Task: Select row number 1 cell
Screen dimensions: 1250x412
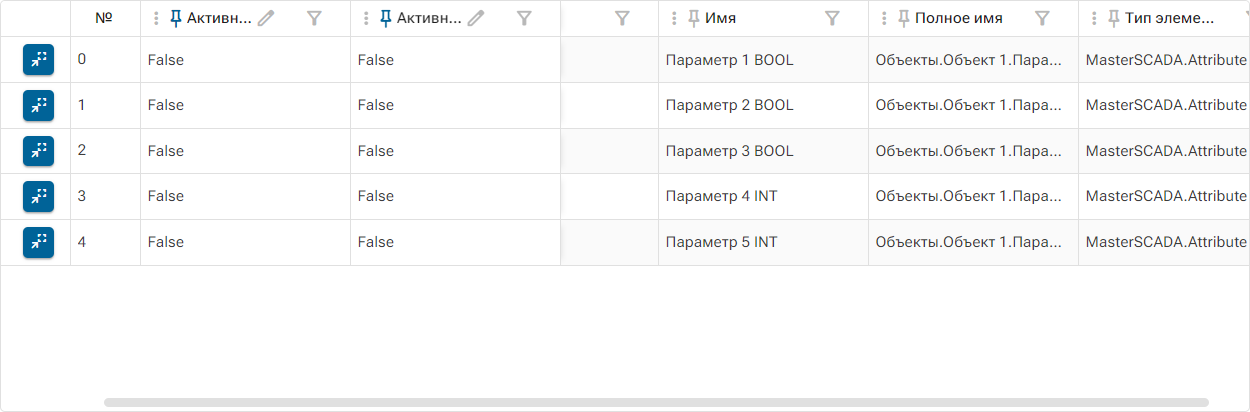Action: (x=105, y=105)
